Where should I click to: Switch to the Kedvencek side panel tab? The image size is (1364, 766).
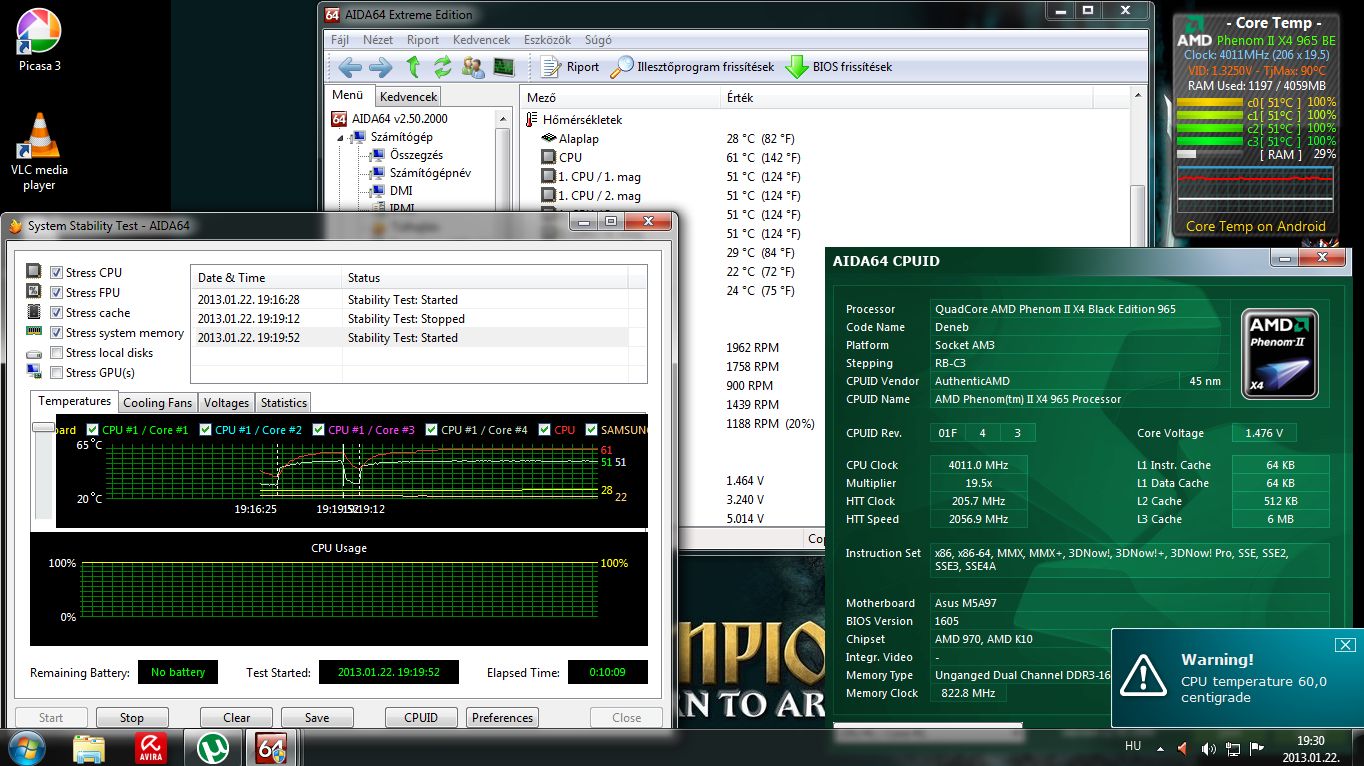[x=408, y=97]
